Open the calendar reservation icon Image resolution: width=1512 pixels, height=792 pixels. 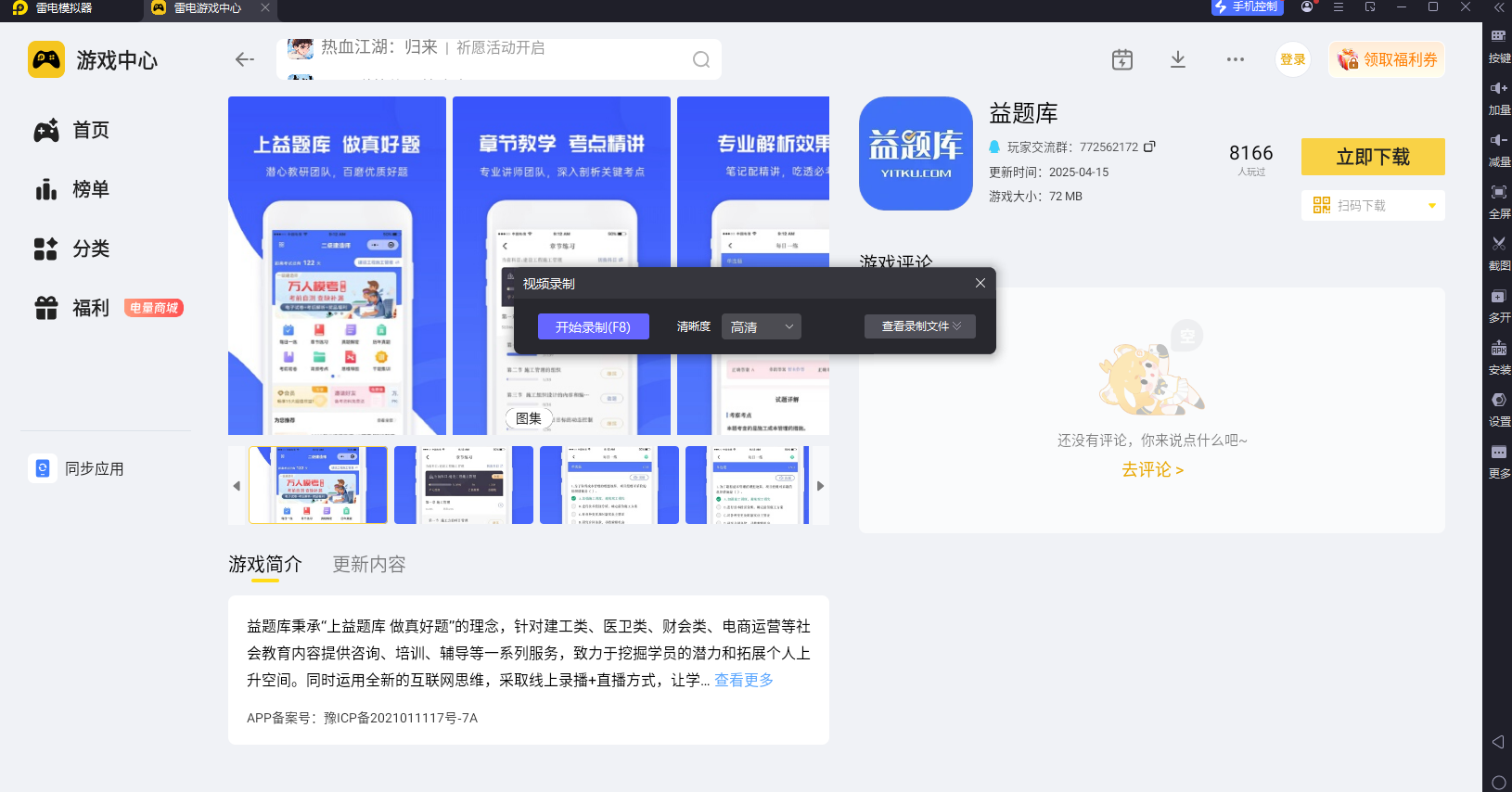click(1122, 59)
